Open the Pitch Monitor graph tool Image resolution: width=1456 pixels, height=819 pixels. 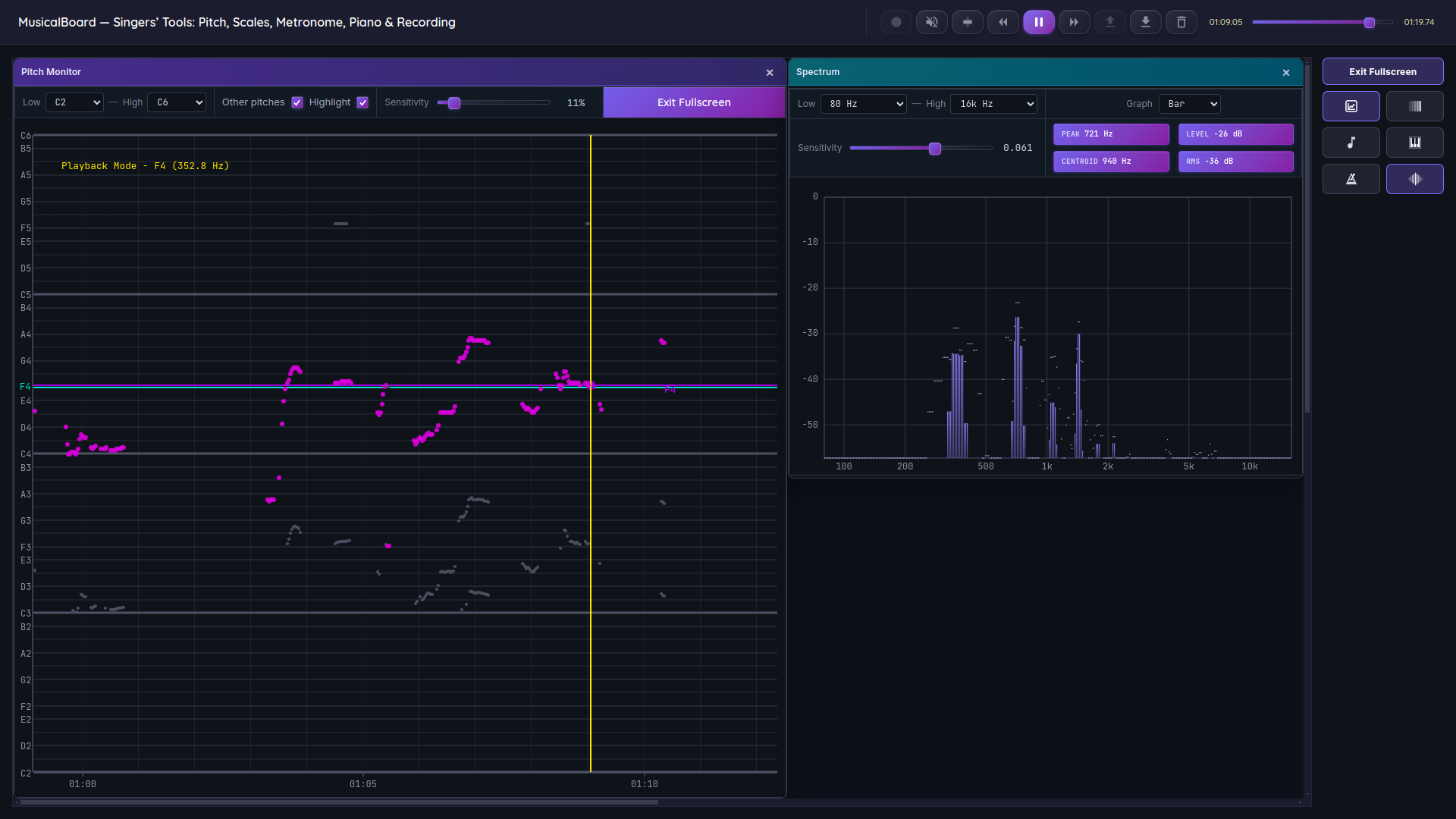coord(1351,106)
